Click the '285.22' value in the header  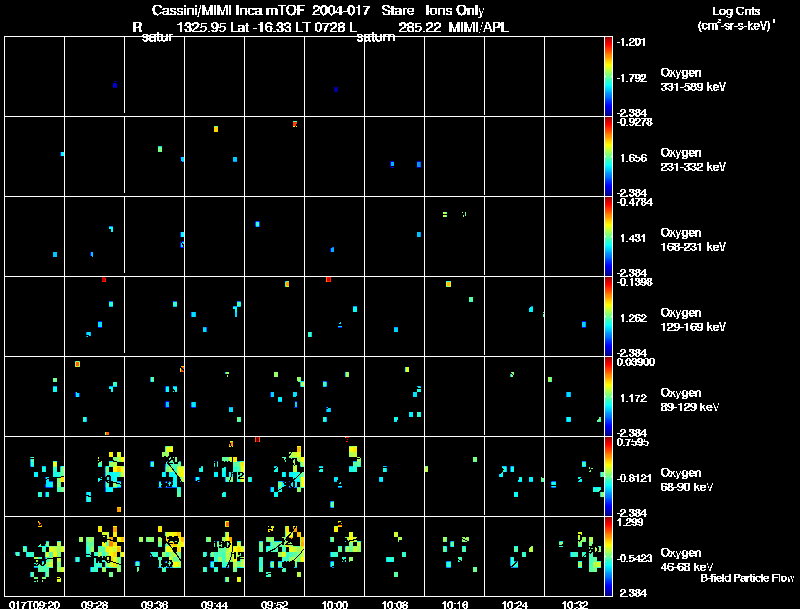pyautogui.click(x=419, y=28)
